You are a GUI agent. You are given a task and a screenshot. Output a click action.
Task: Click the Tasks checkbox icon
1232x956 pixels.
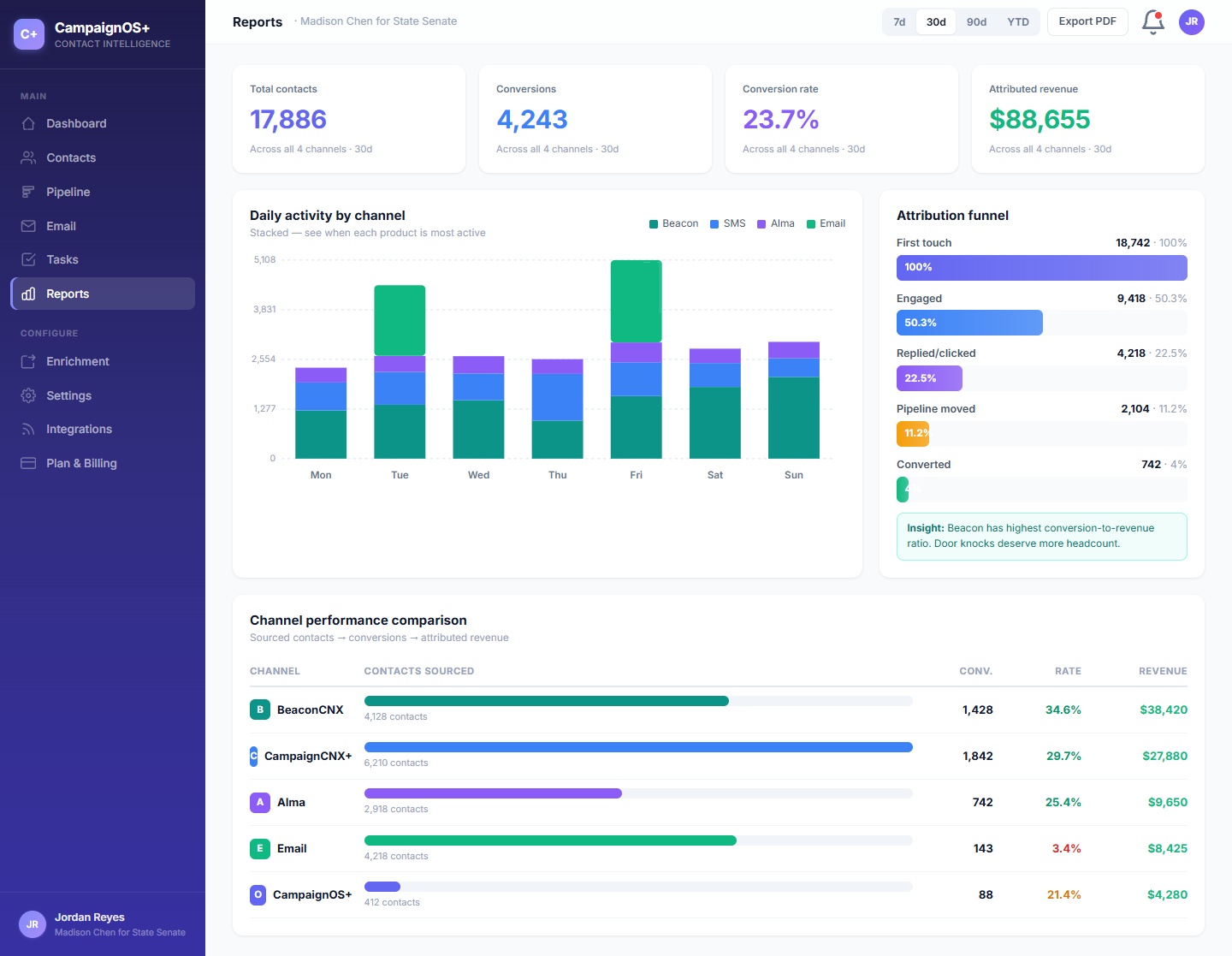tap(28, 259)
